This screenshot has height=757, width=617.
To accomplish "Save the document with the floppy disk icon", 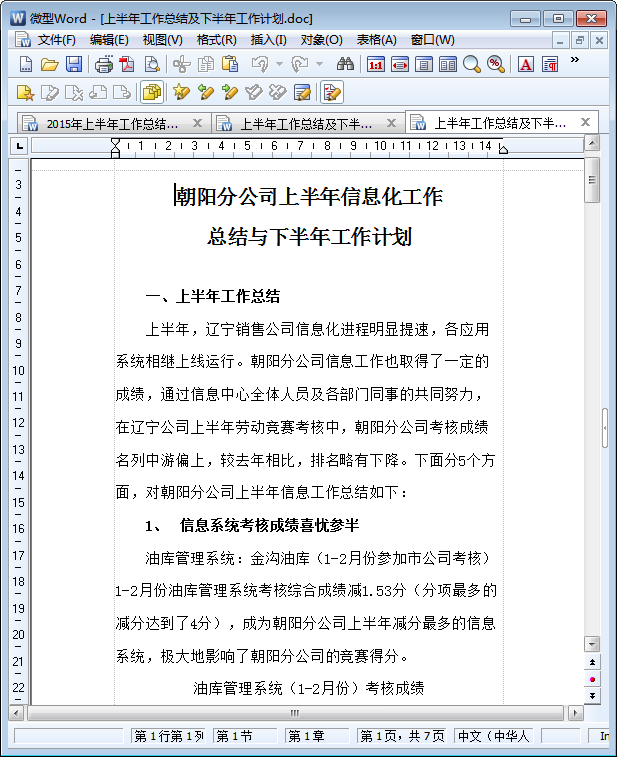I will [x=73, y=64].
